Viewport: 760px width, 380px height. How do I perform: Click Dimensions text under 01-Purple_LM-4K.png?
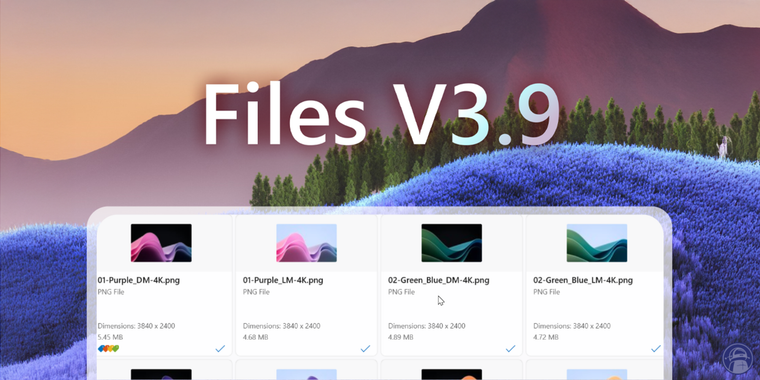(282, 326)
